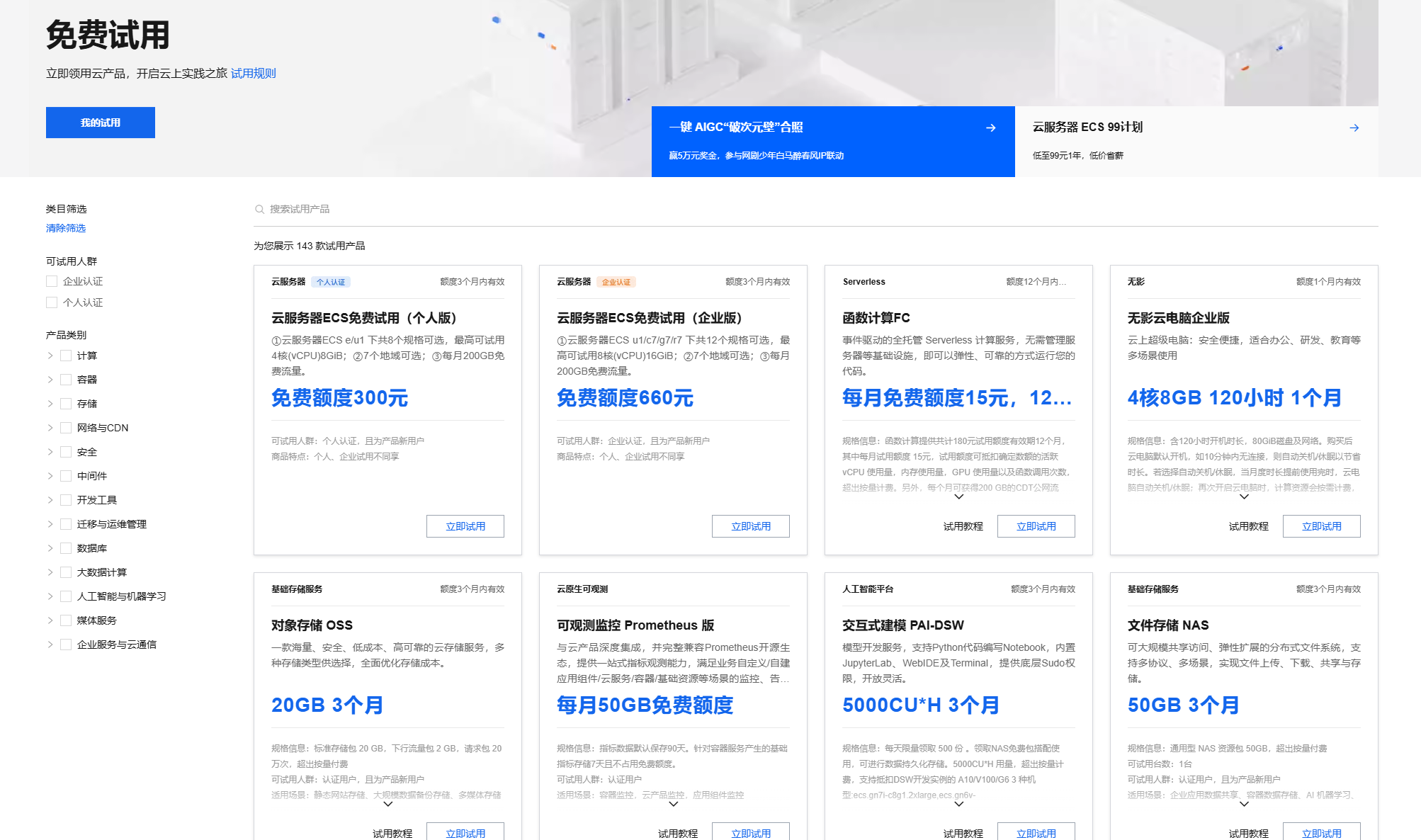Click 立即试用 on 文件存储 NAS card
The image size is (1421, 840).
click(1322, 832)
